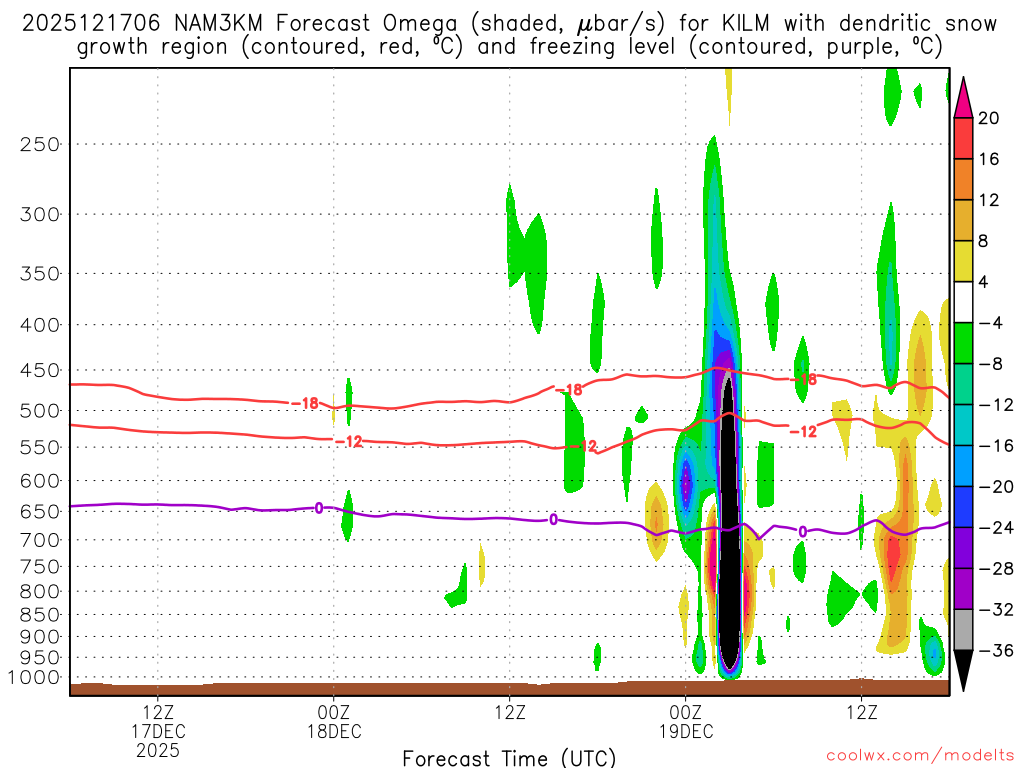The image size is (1024, 768).
Task: Click the '-32' value on the color scale
Action: pos(996,609)
